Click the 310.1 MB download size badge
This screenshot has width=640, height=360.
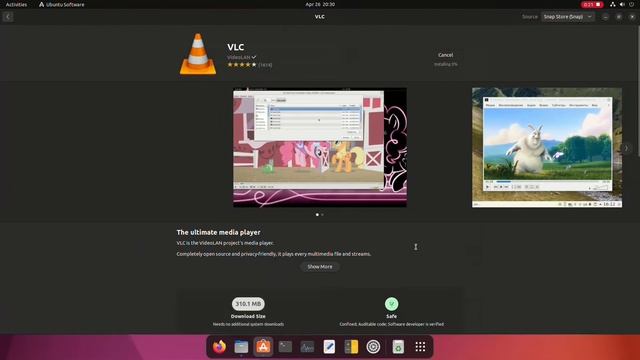(248, 304)
